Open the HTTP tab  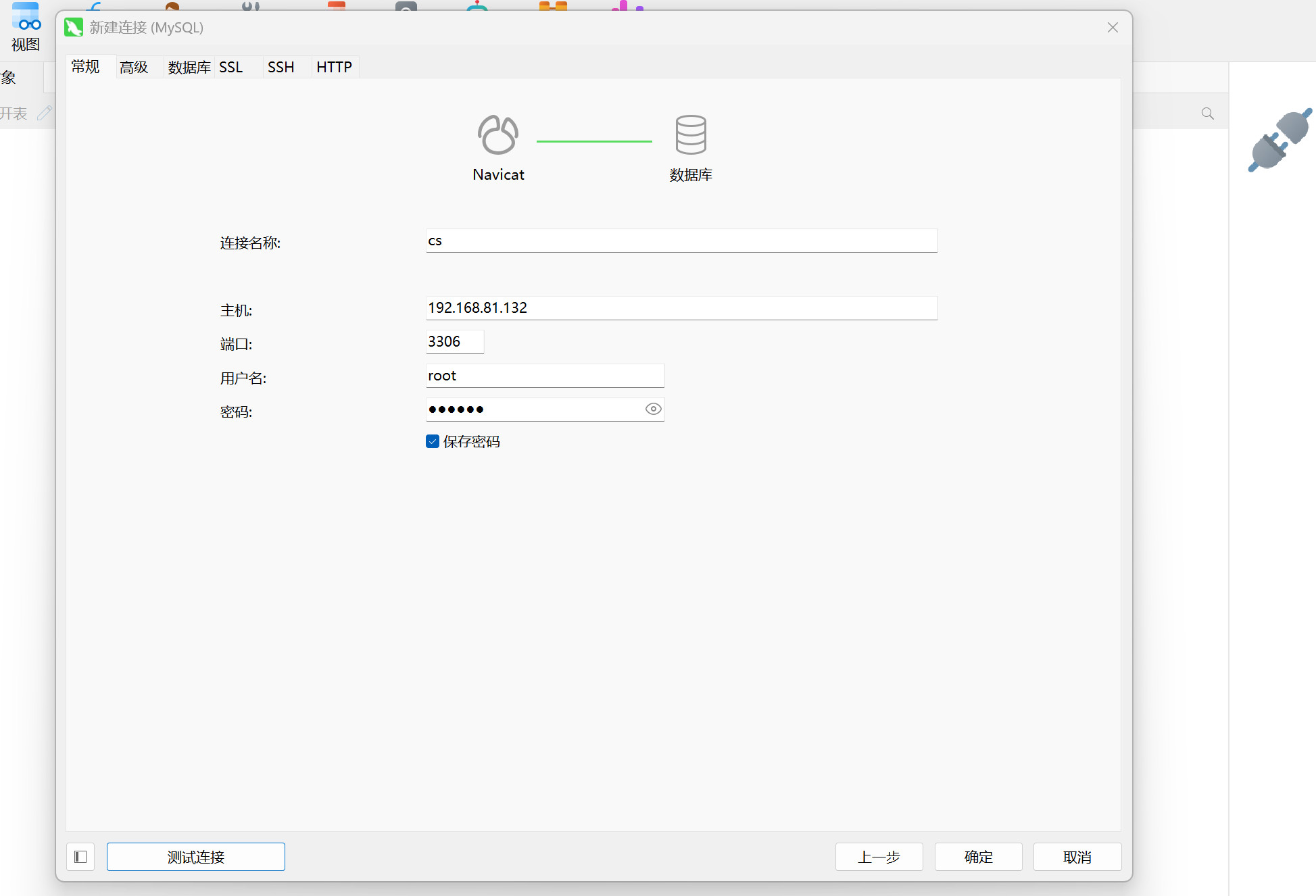[334, 67]
